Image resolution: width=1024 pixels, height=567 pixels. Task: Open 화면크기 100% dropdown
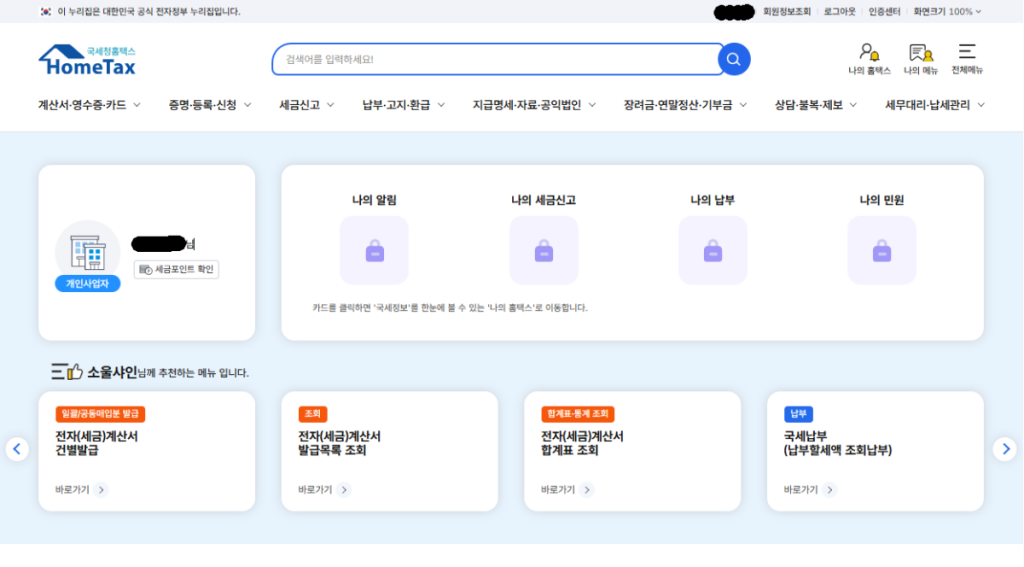pyautogui.click(x=947, y=12)
